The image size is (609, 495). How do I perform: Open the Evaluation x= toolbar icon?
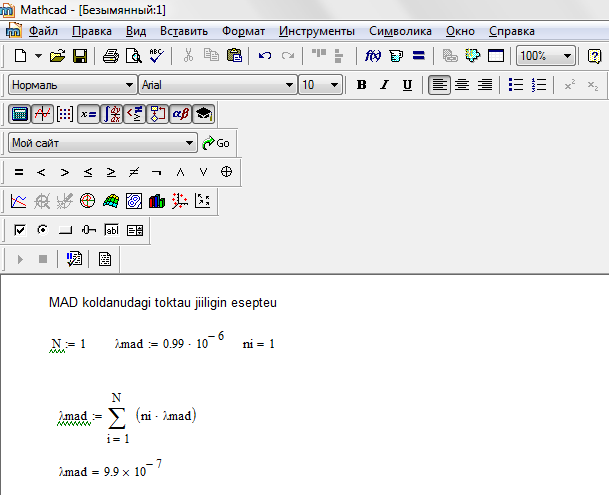(88, 114)
